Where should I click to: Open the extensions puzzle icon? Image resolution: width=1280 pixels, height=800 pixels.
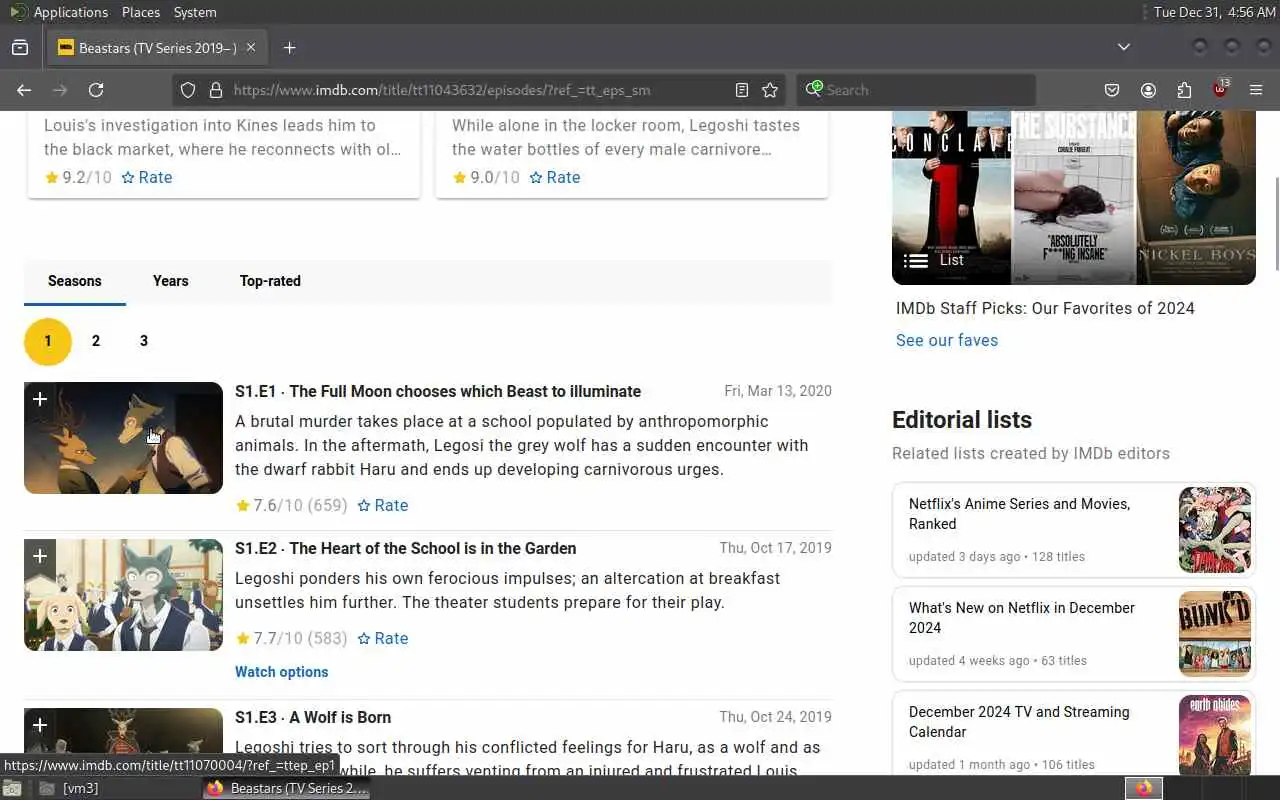1184,90
